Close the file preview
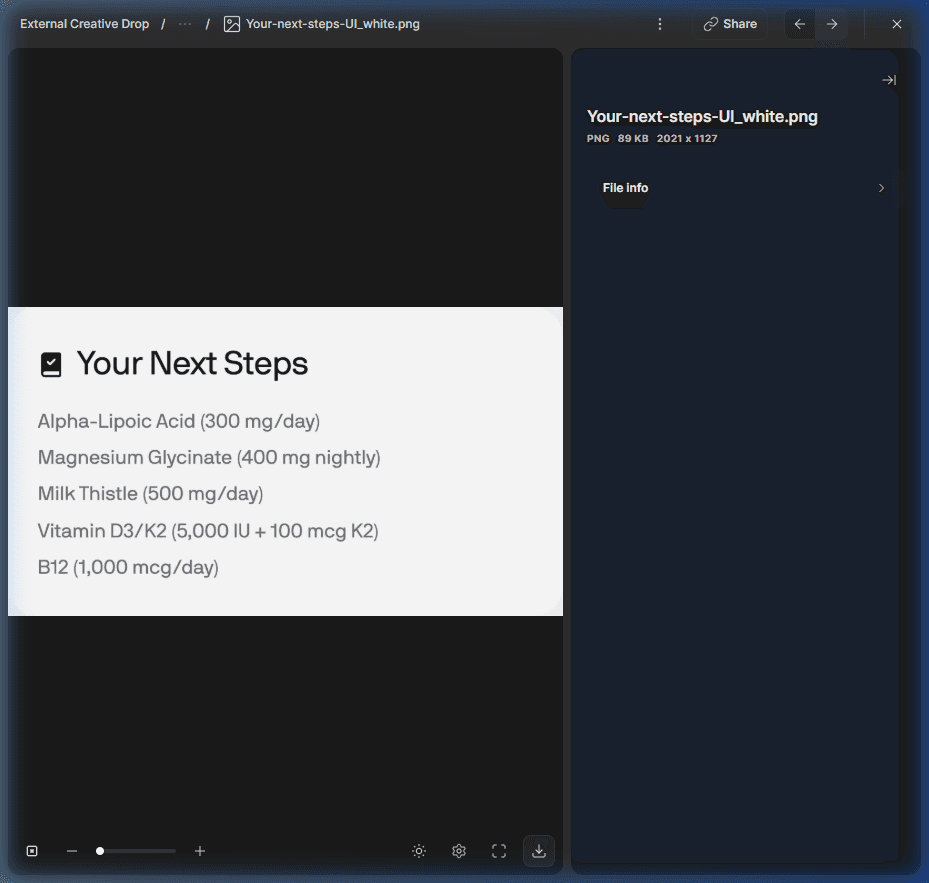929x883 pixels. pyautogui.click(x=896, y=24)
